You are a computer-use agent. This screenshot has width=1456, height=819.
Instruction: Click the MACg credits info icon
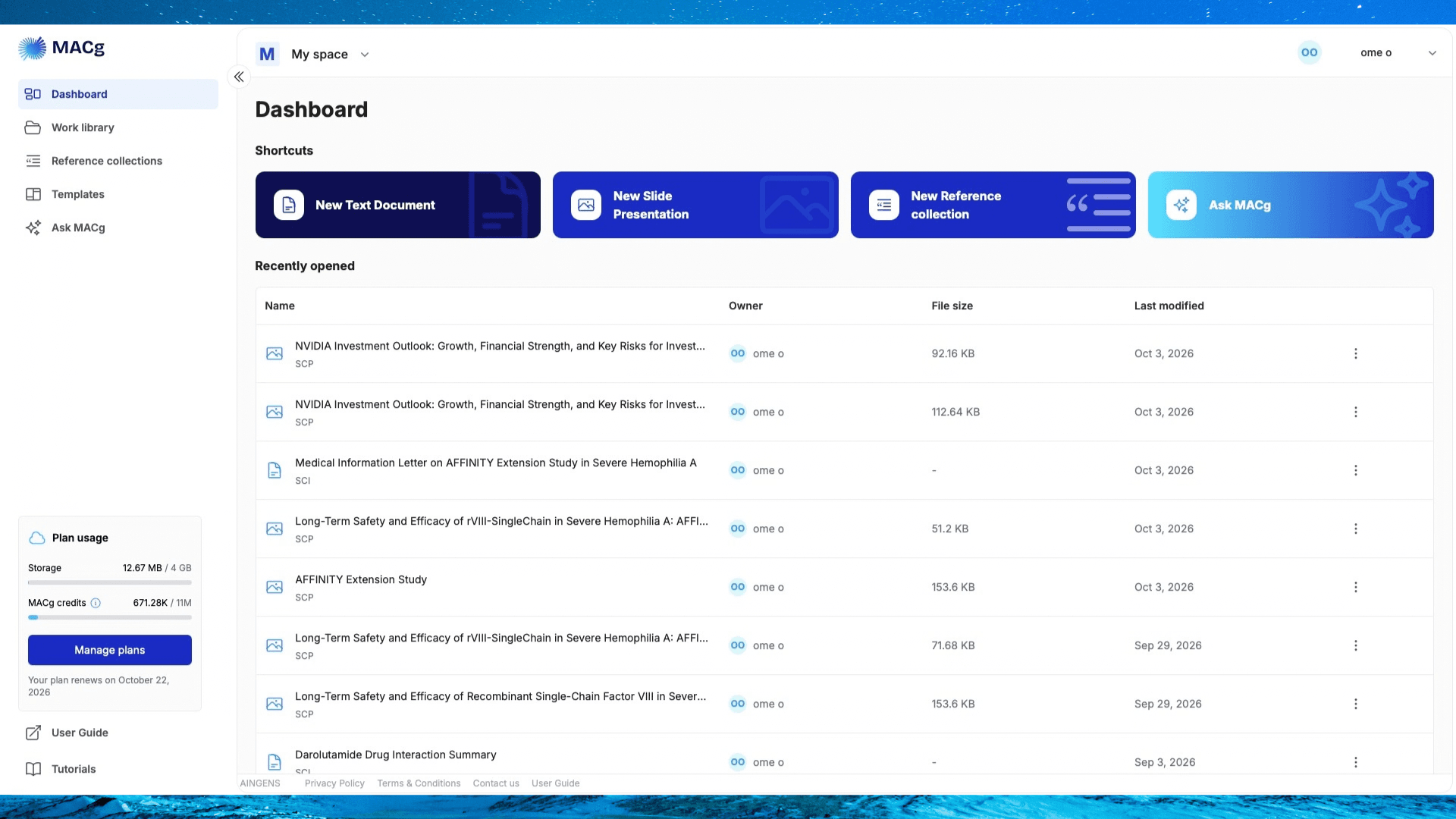(96, 603)
